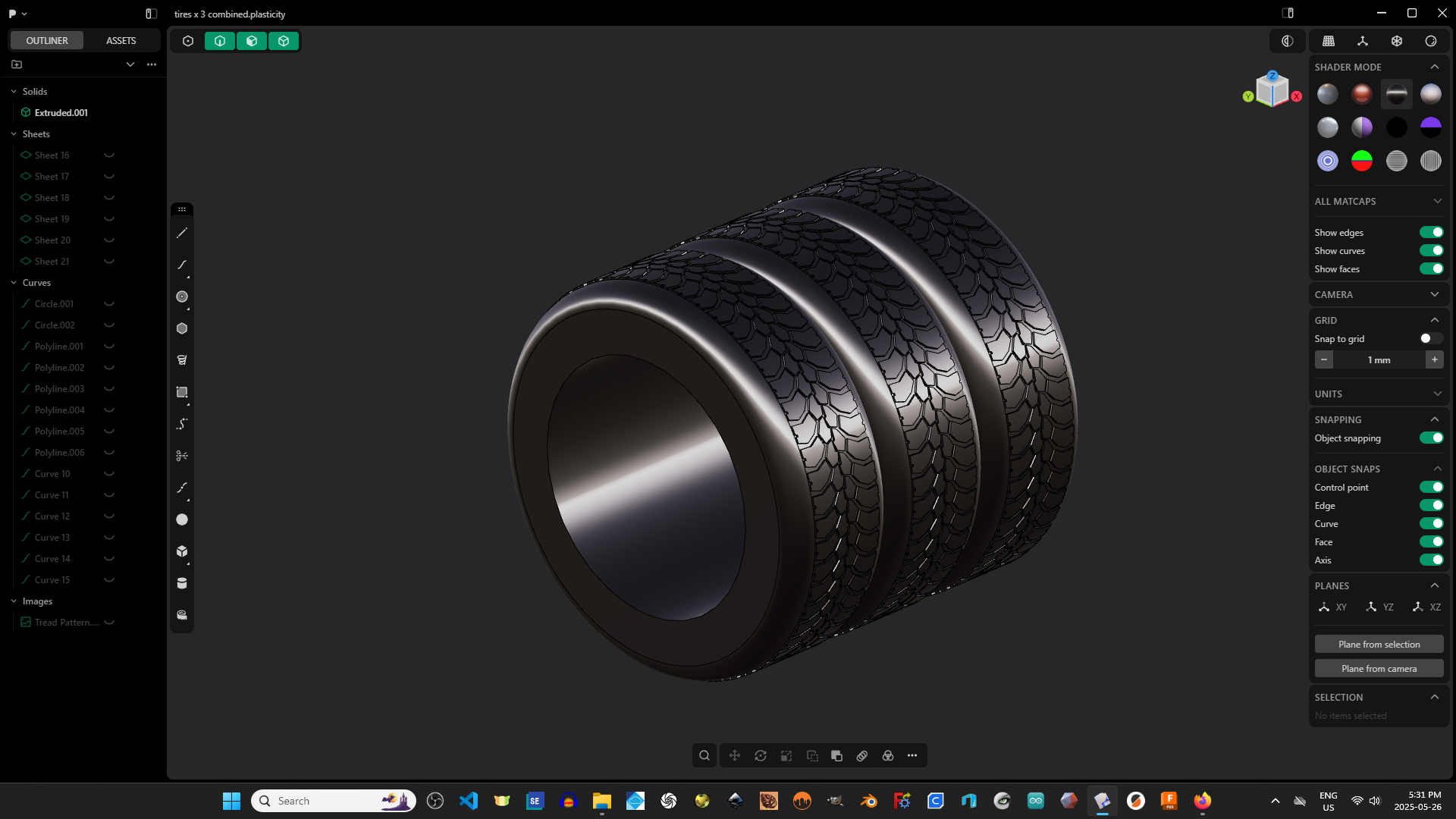Select the Line tool in left toolbar
This screenshot has height=819, width=1456.
(x=182, y=234)
